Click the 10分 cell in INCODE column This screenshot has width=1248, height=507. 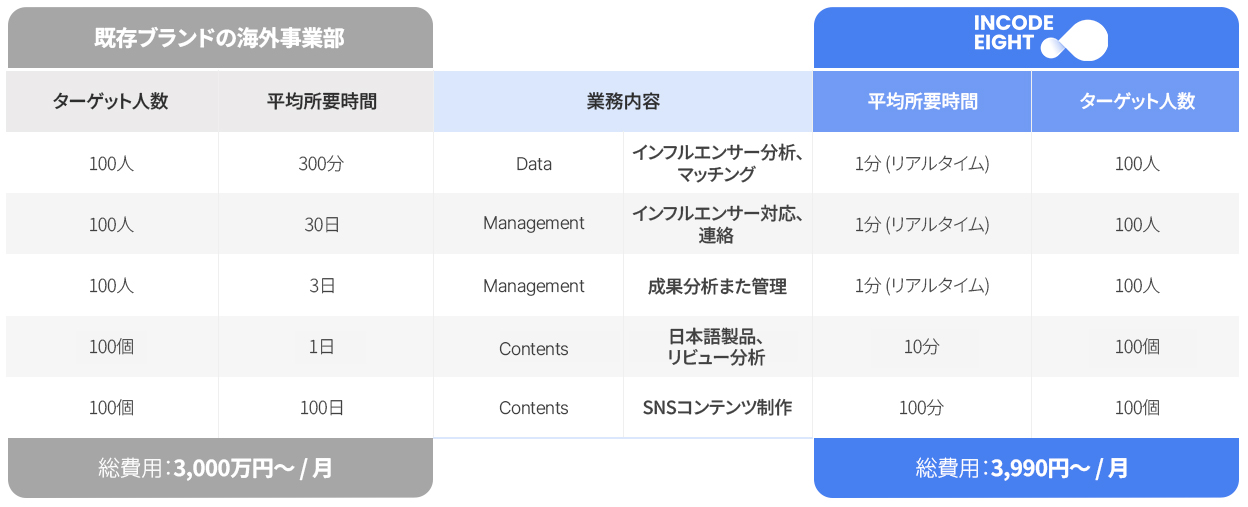pyautogui.click(x=921, y=347)
